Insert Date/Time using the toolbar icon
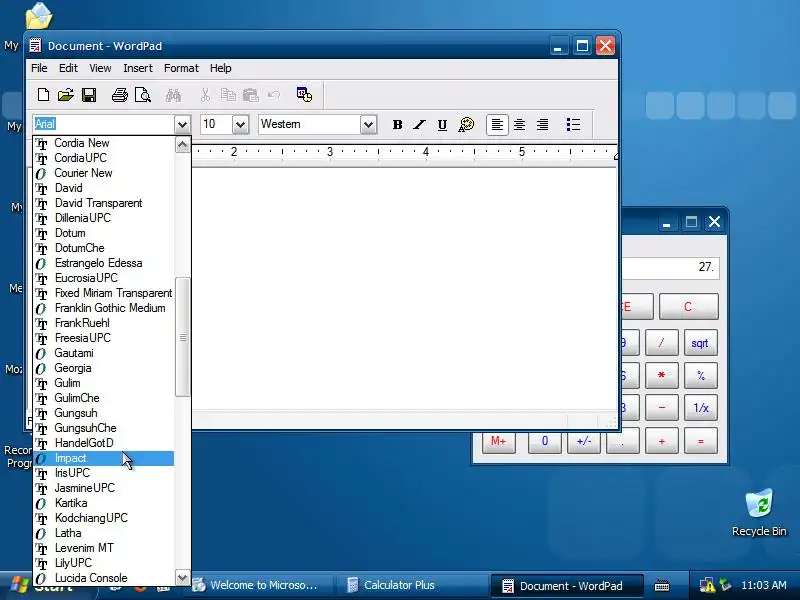 [304, 94]
